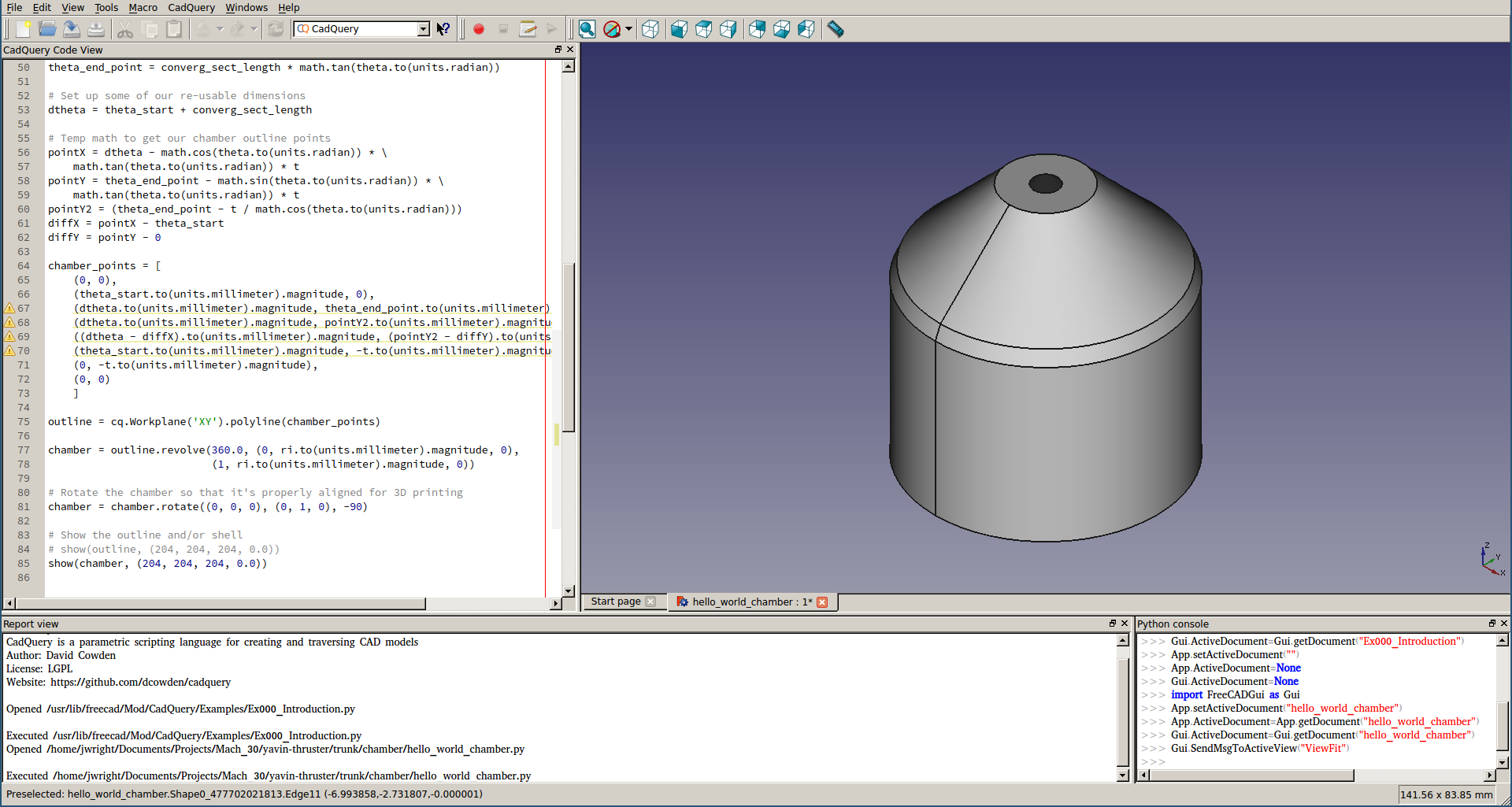Screen dimensions: 1512x807
Task: Set the view to front view
Action: point(679,29)
